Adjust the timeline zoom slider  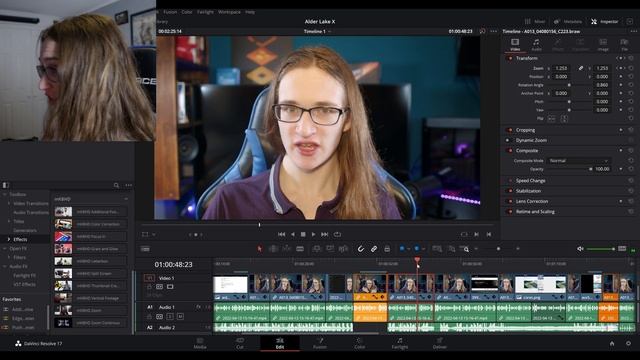[498, 249]
